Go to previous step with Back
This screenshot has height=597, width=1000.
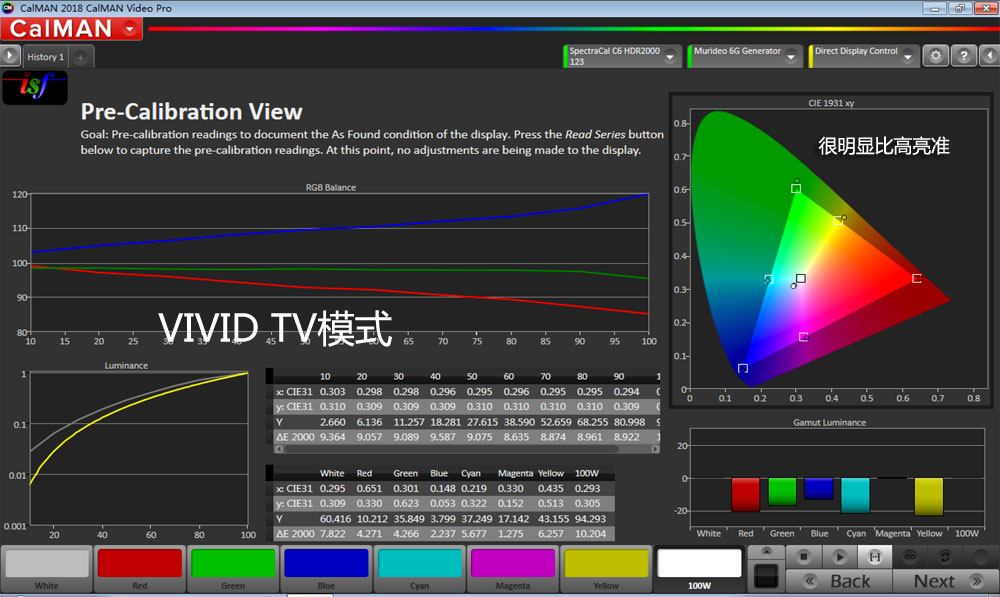pyautogui.click(x=839, y=581)
